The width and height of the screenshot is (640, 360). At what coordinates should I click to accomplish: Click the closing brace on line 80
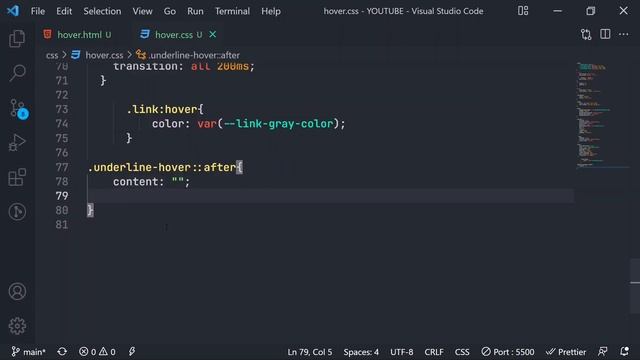[90, 211]
